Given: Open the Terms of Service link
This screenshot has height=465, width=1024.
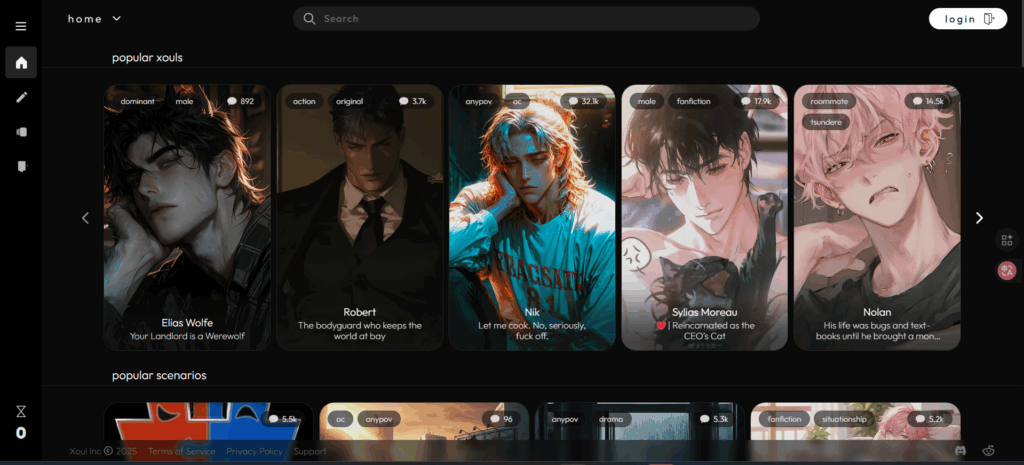Looking at the screenshot, I should pos(181,451).
